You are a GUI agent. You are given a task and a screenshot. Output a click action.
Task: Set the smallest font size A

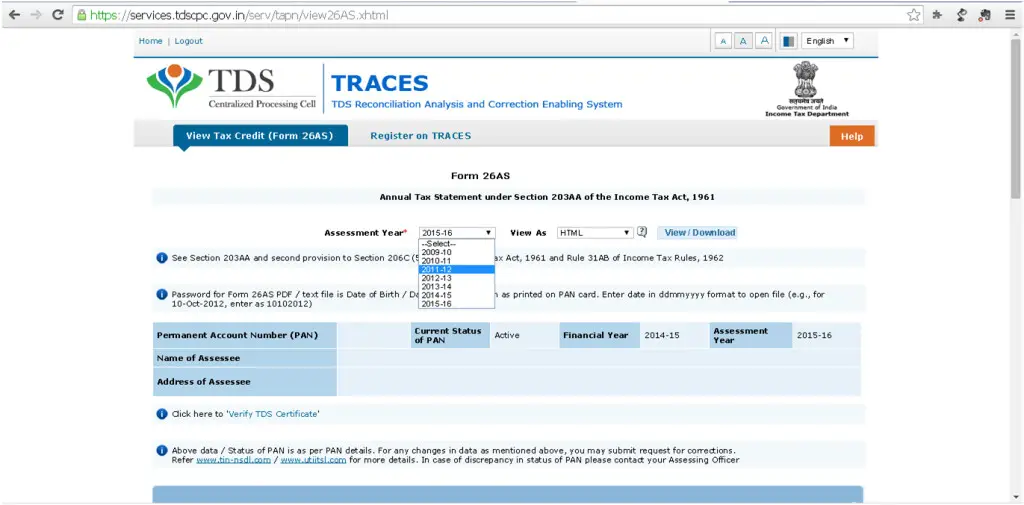point(723,41)
